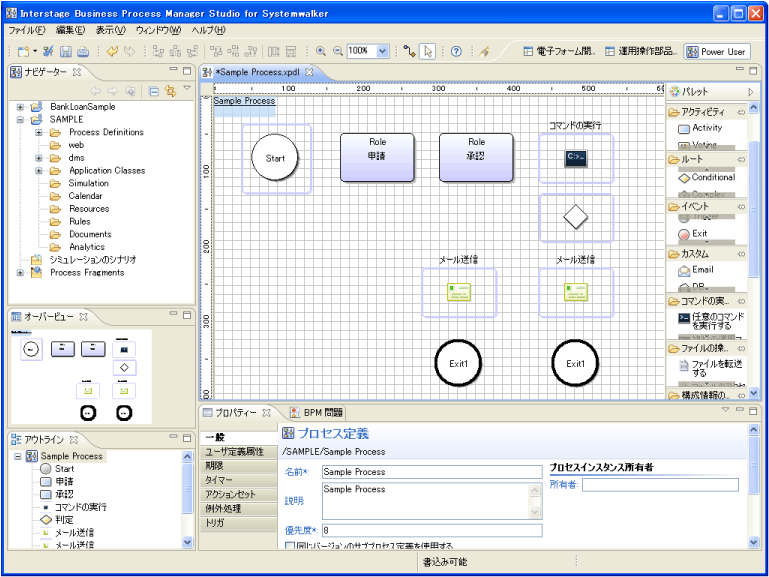769x577 pixels.
Task: Open the 表示 menu
Action: click(x=110, y=30)
